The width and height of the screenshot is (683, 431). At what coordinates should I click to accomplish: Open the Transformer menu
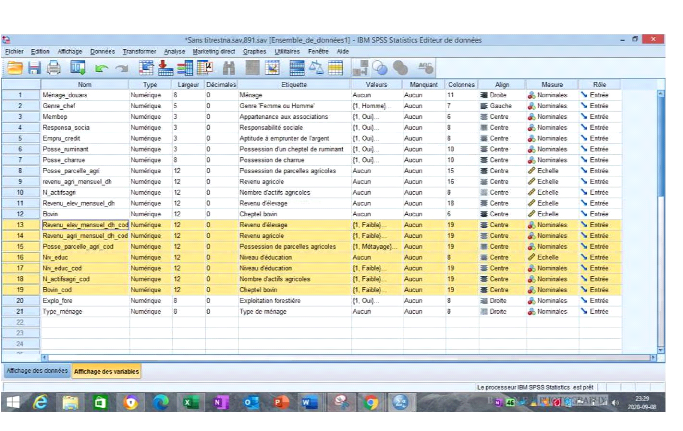[139, 50]
